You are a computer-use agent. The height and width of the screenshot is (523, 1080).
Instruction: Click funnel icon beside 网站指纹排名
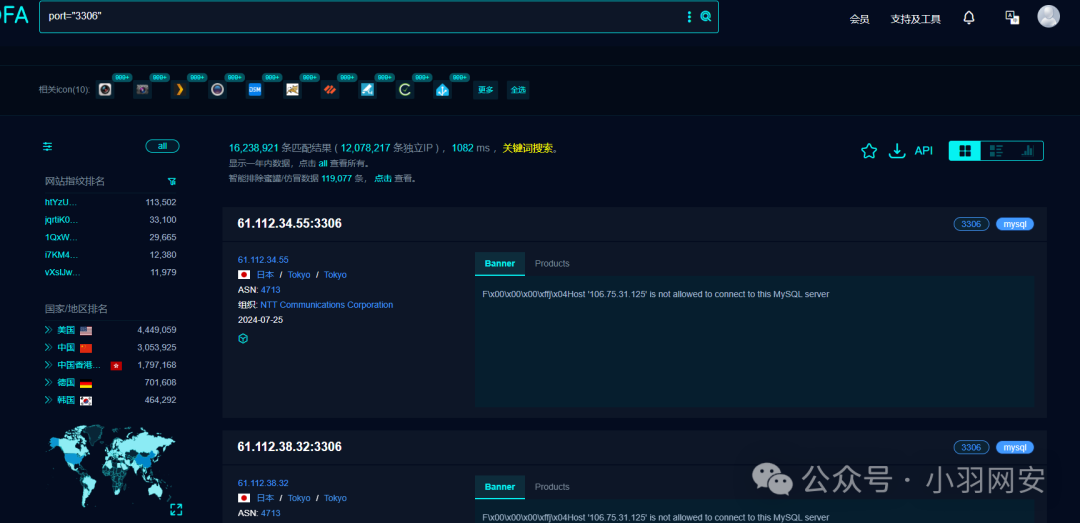tap(172, 181)
